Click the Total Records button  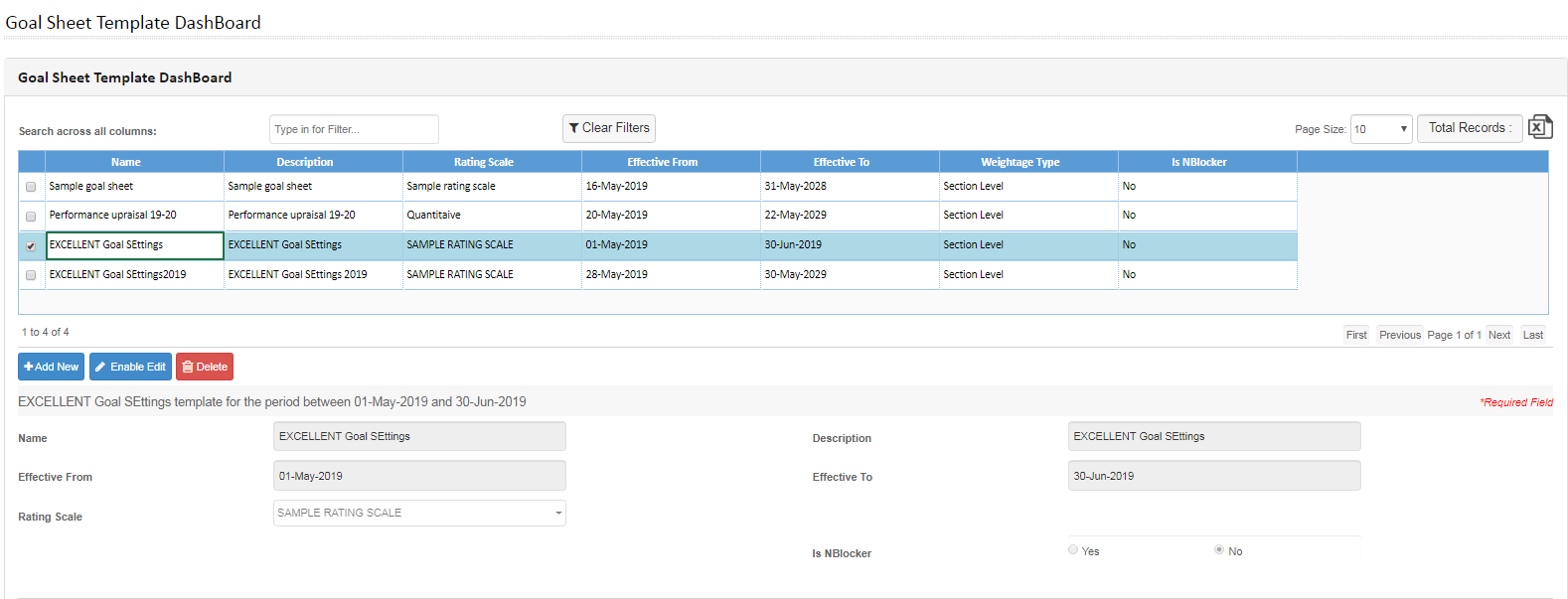click(x=1470, y=128)
